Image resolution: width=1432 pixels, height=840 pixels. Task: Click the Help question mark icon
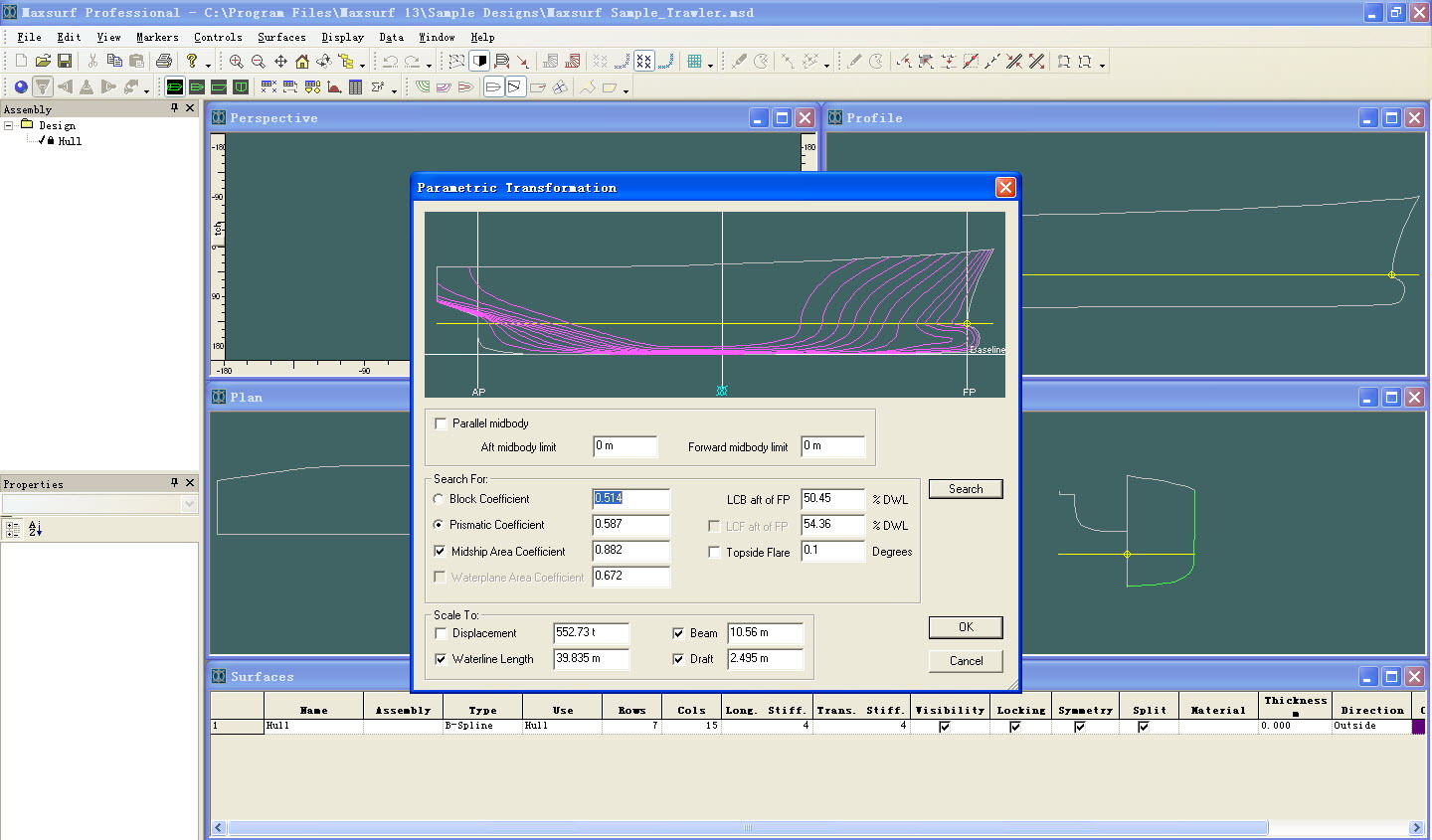(x=192, y=61)
